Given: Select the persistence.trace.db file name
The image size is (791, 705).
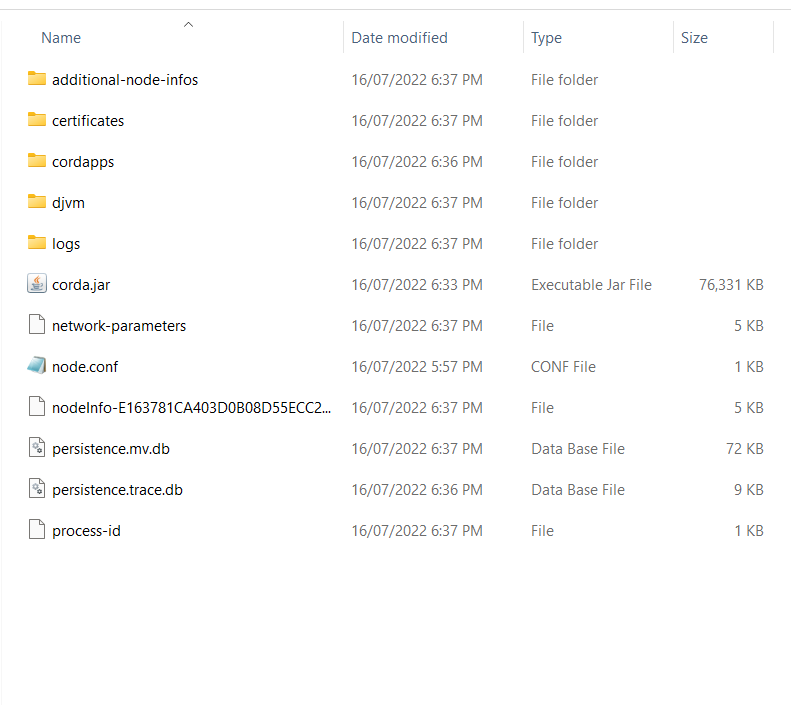Looking at the screenshot, I should coord(118,490).
